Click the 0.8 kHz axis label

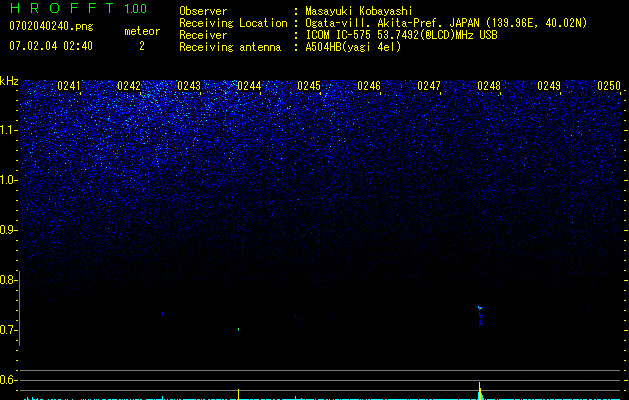8,280
